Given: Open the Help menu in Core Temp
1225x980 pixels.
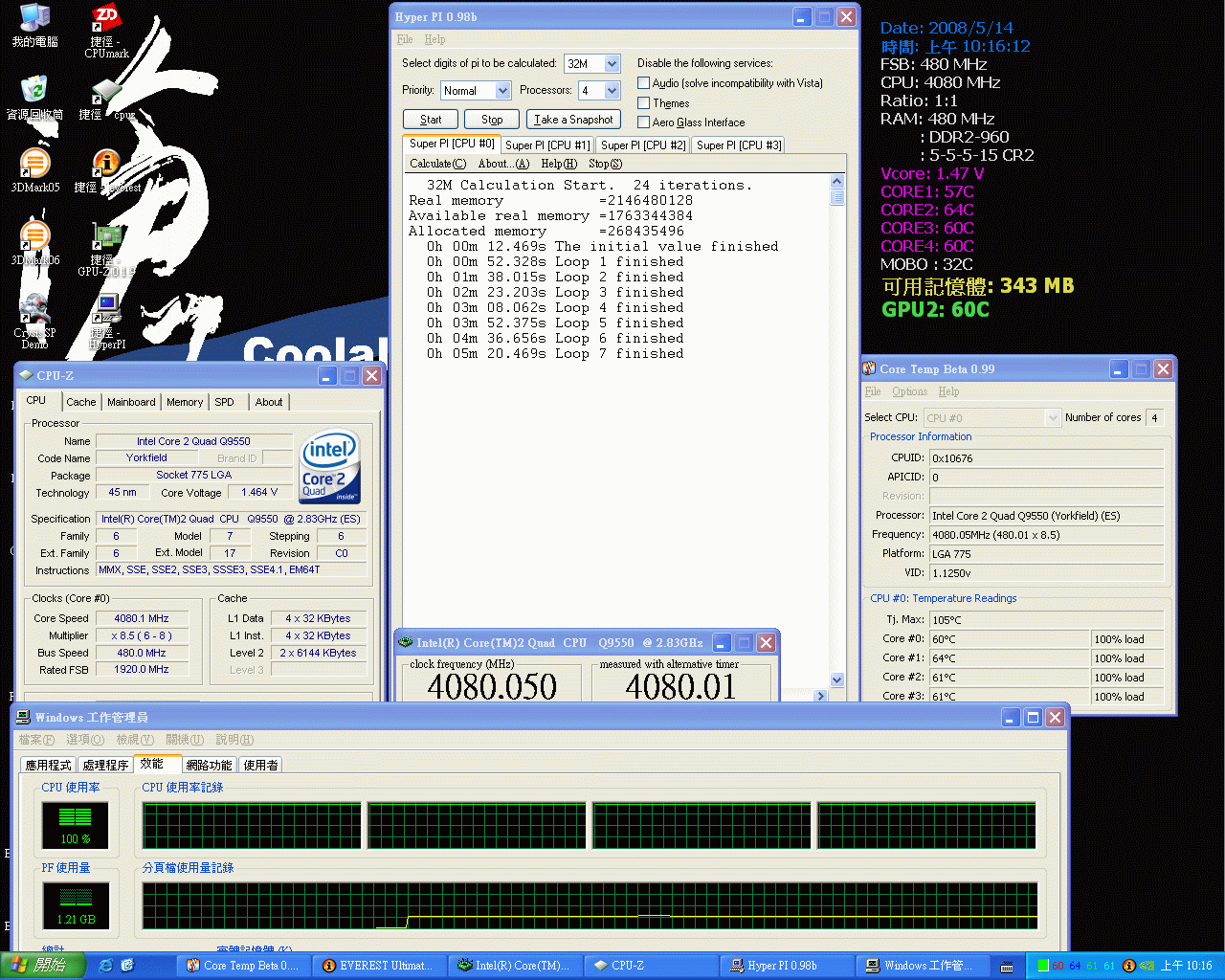Looking at the screenshot, I should click(948, 391).
